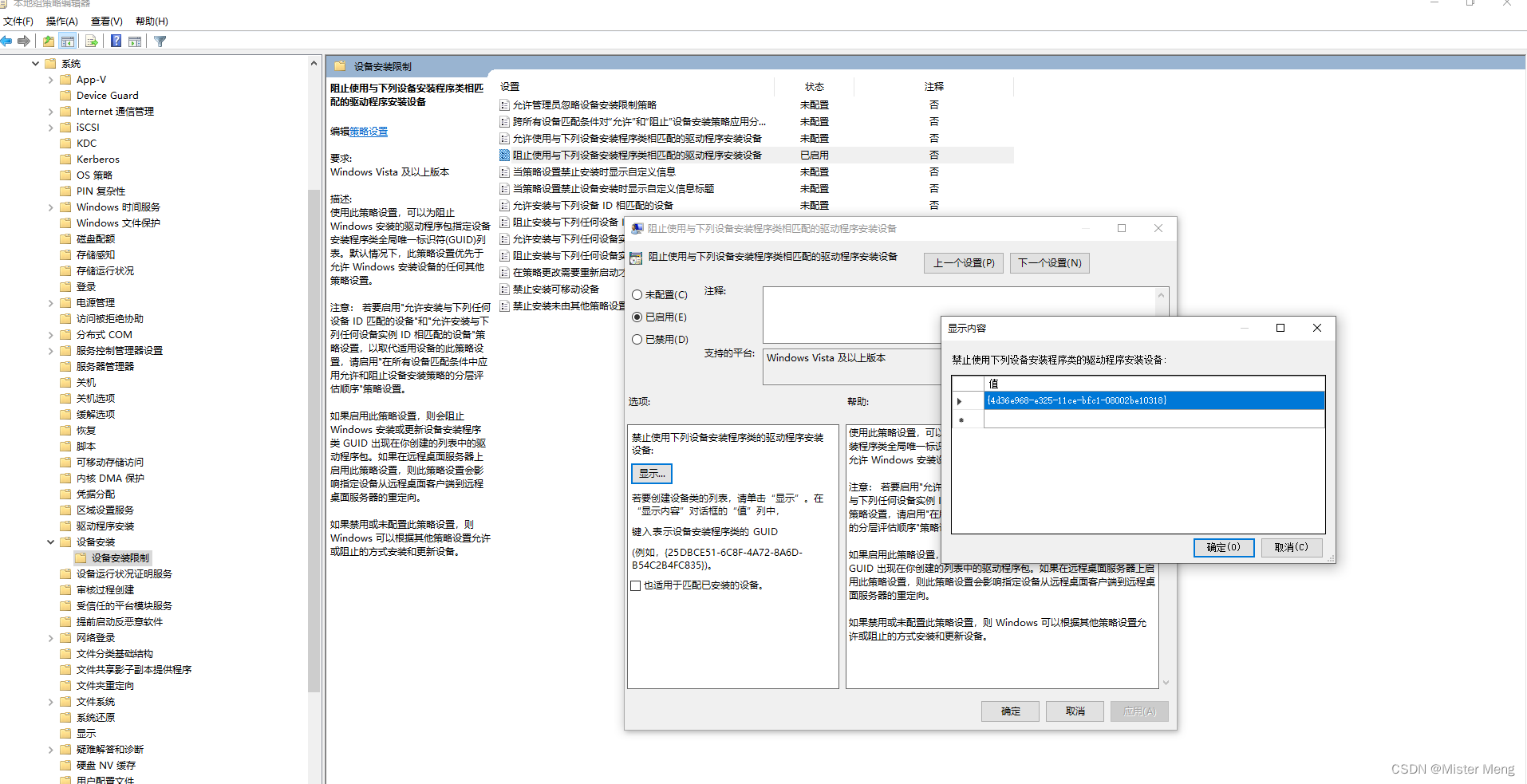Confirm with 确定(O) in 显示内容 dialog
Image resolution: width=1527 pixels, height=784 pixels.
1224,548
